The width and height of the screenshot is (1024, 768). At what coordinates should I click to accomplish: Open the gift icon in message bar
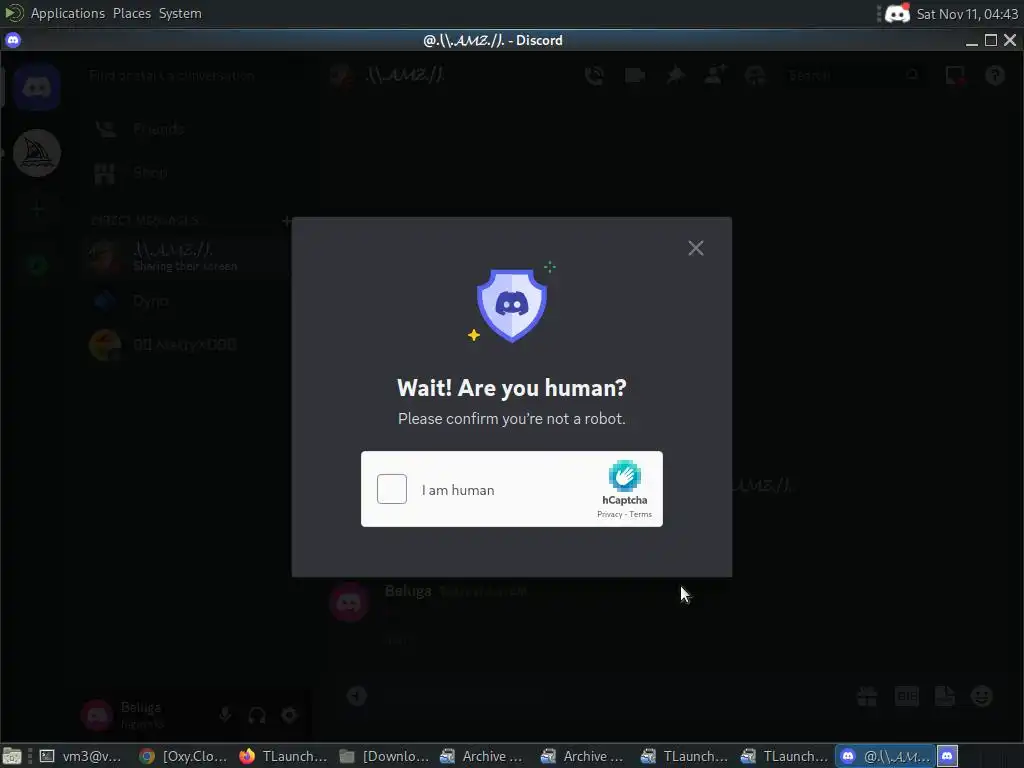click(x=867, y=697)
